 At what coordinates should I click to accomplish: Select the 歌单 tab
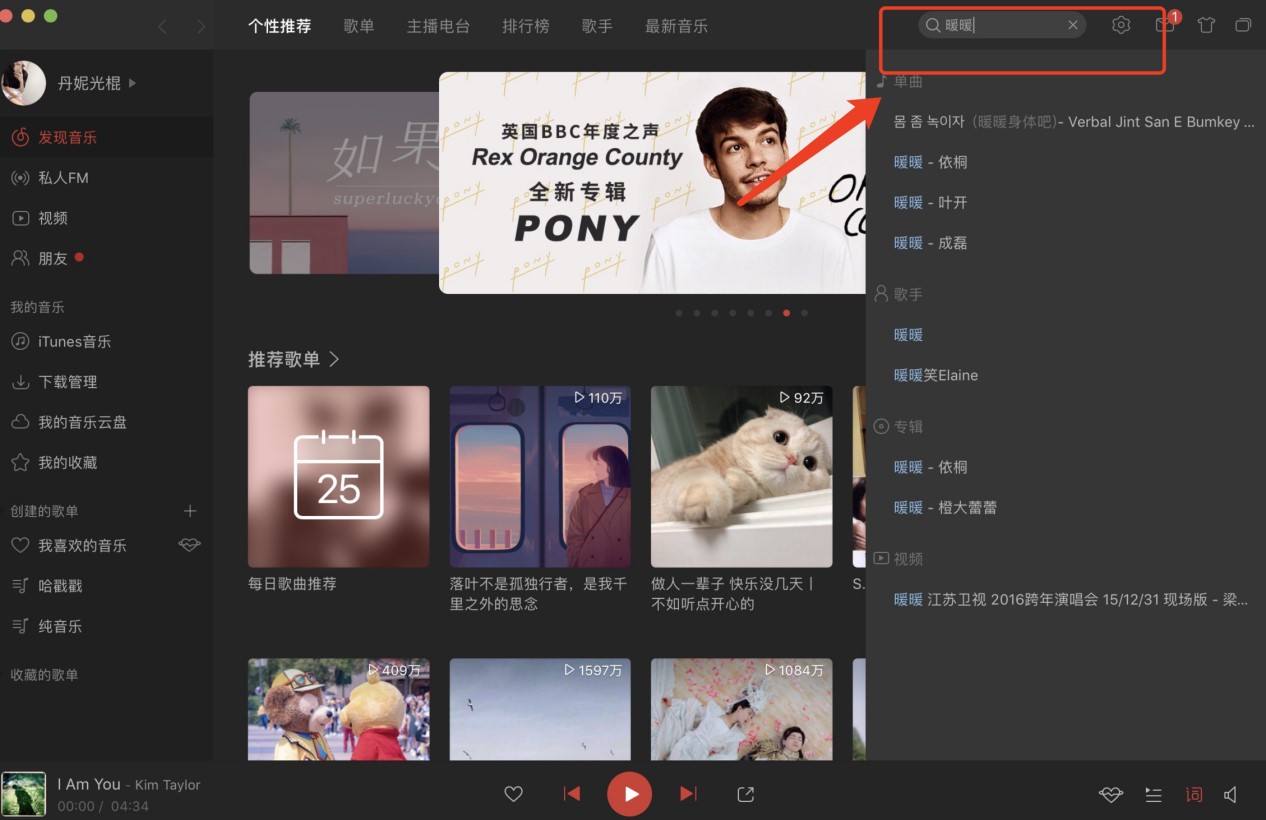(359, 26)
